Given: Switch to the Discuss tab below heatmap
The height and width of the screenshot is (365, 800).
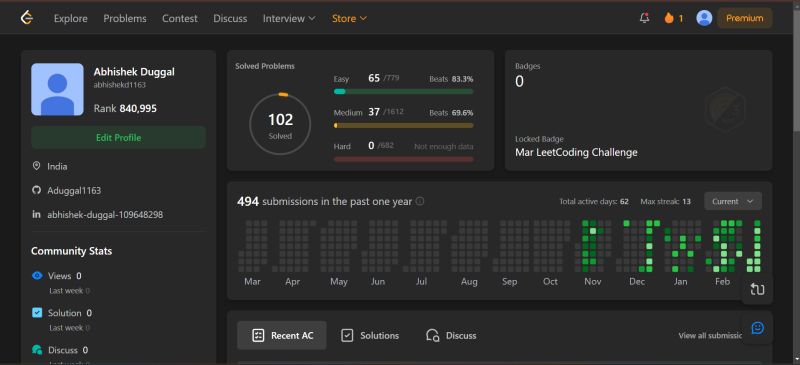Looking at the screenshot, I should click(x=451, y=335).
